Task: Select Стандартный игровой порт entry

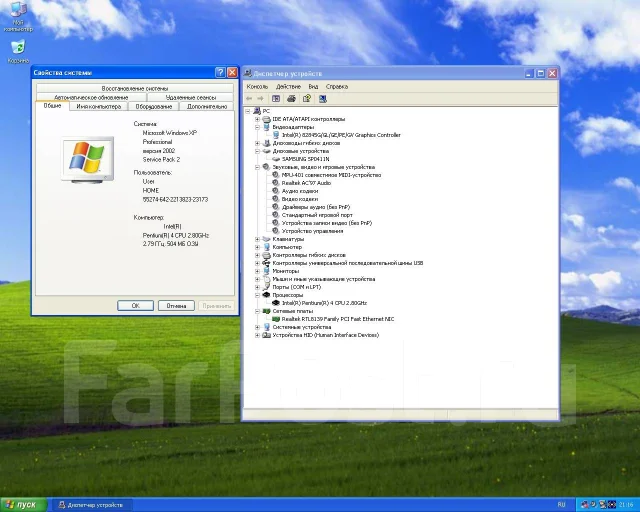Action: pos(317,215)
